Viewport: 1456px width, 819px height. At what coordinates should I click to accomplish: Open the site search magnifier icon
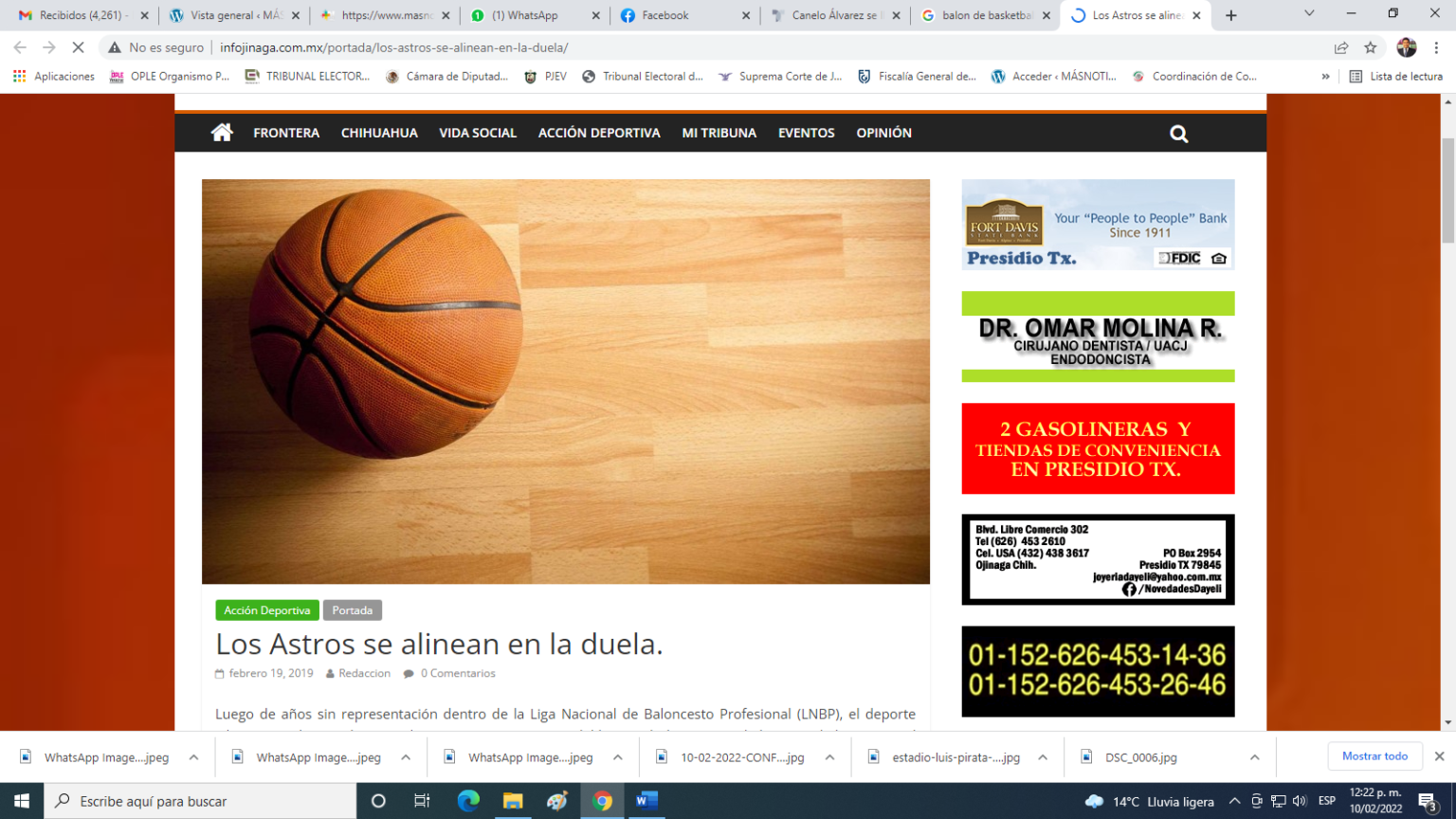coord(1178,134)
